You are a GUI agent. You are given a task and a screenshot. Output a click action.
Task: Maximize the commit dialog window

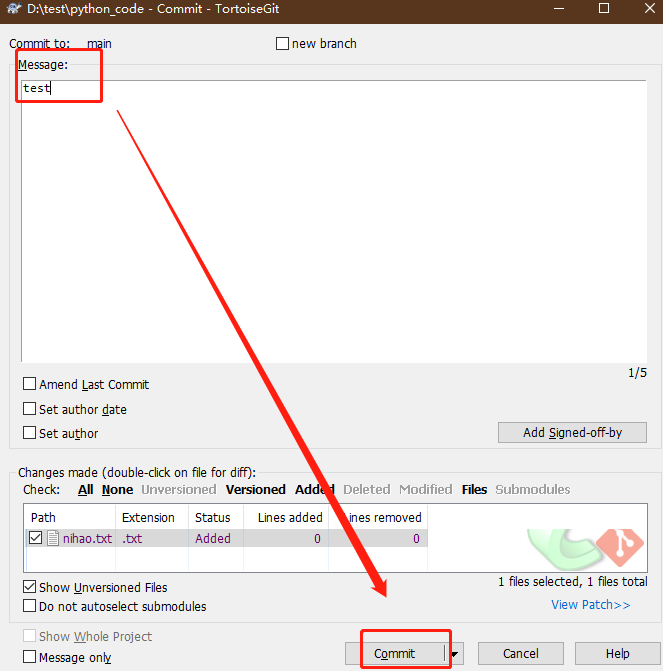(604, 8)
